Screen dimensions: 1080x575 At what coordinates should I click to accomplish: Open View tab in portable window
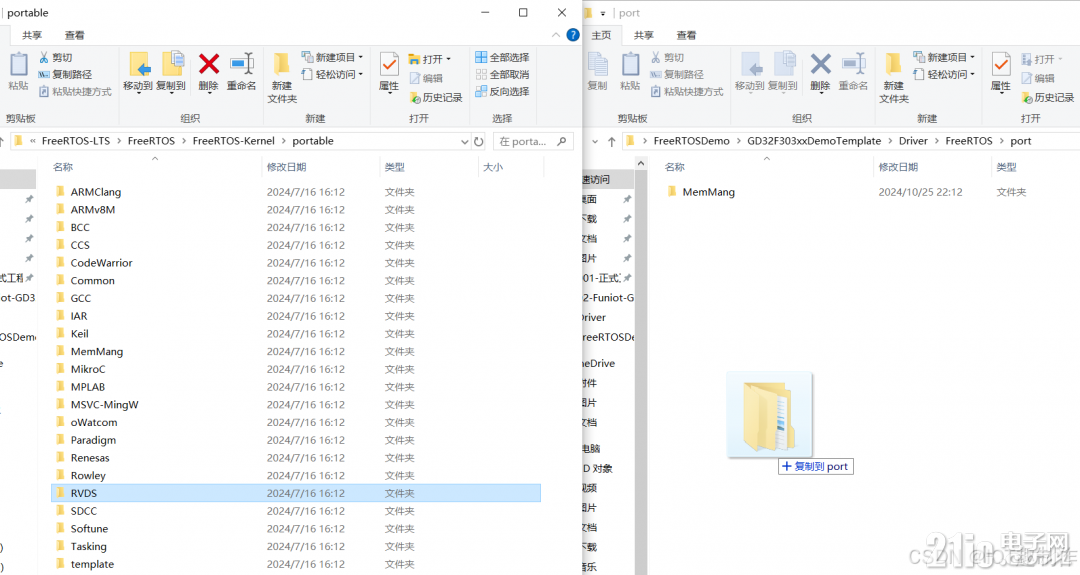point(74,35)
